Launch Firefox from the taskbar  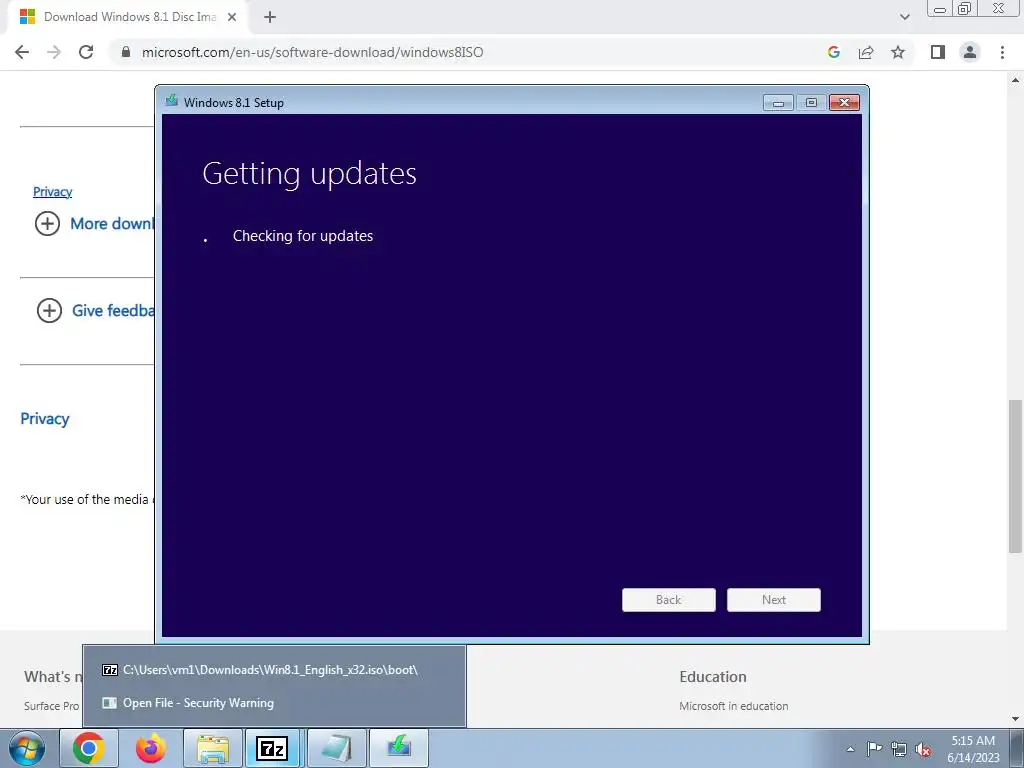point(151,748)
